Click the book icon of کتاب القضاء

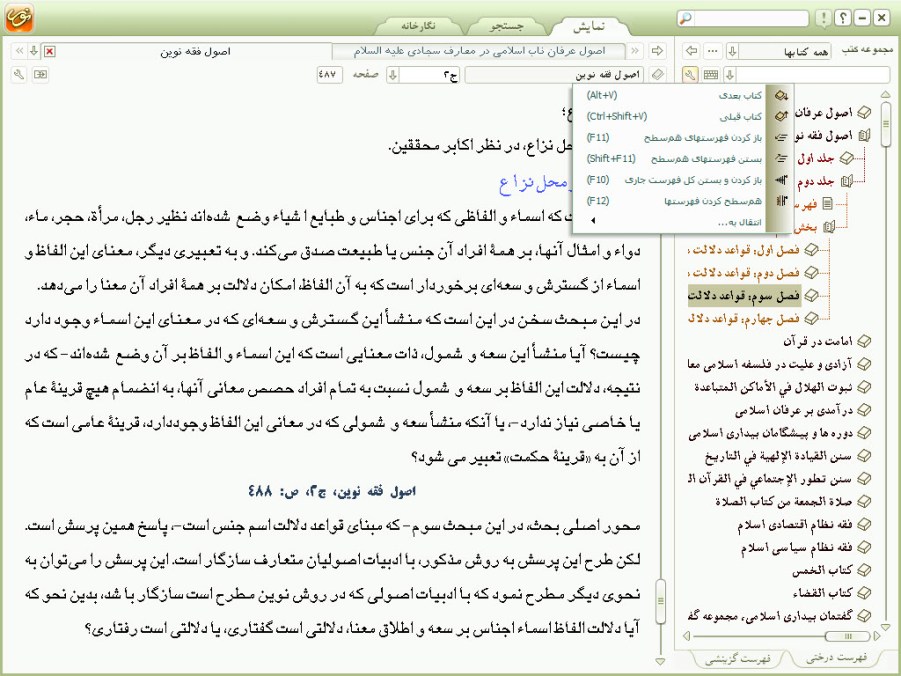point(863,593)
